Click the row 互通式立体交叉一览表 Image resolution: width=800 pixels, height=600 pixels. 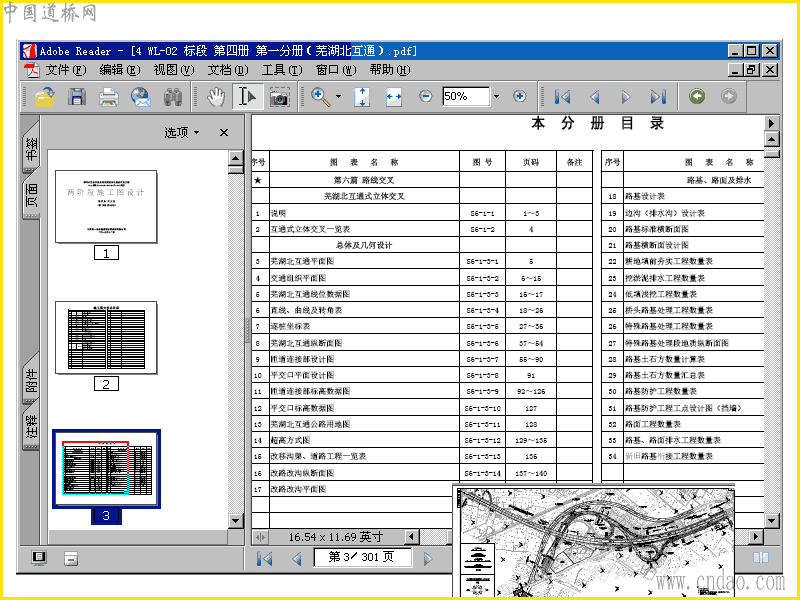(x=422, y=229)
